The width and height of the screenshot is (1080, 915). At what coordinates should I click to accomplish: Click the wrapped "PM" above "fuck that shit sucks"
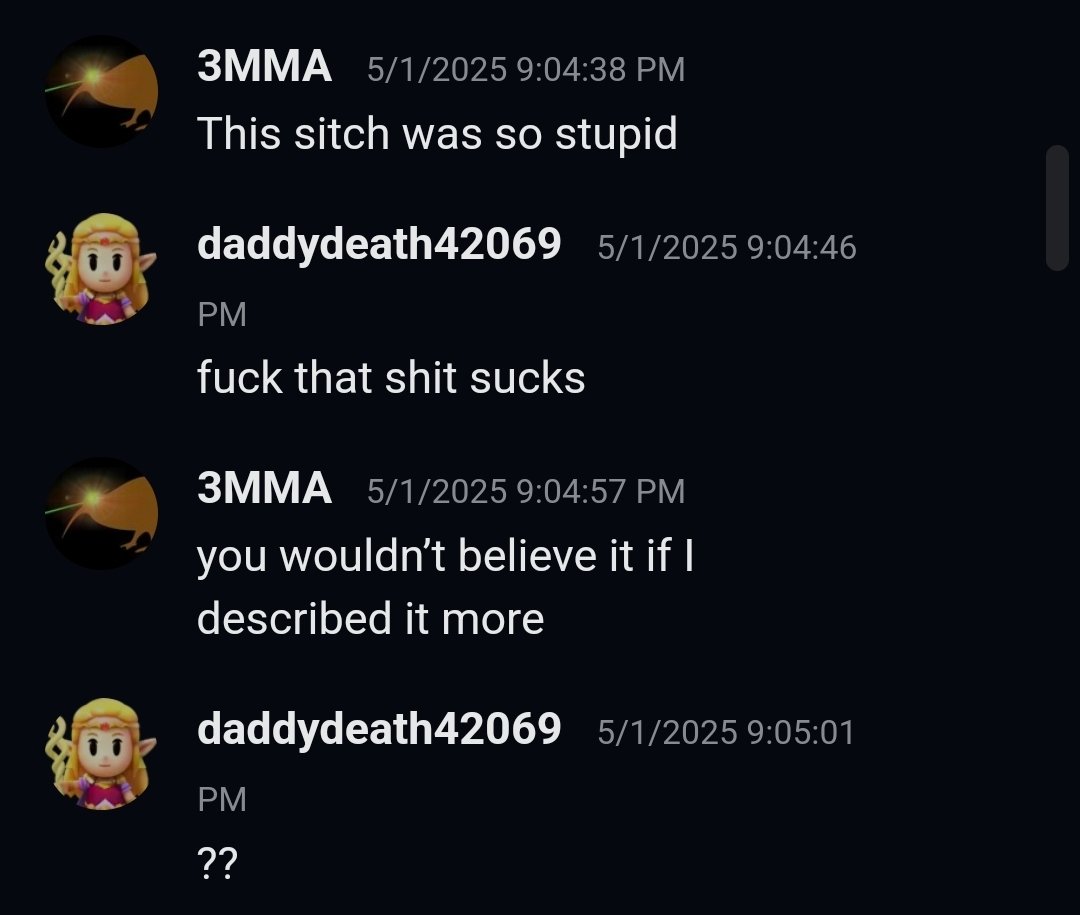(x=222, y=314)
